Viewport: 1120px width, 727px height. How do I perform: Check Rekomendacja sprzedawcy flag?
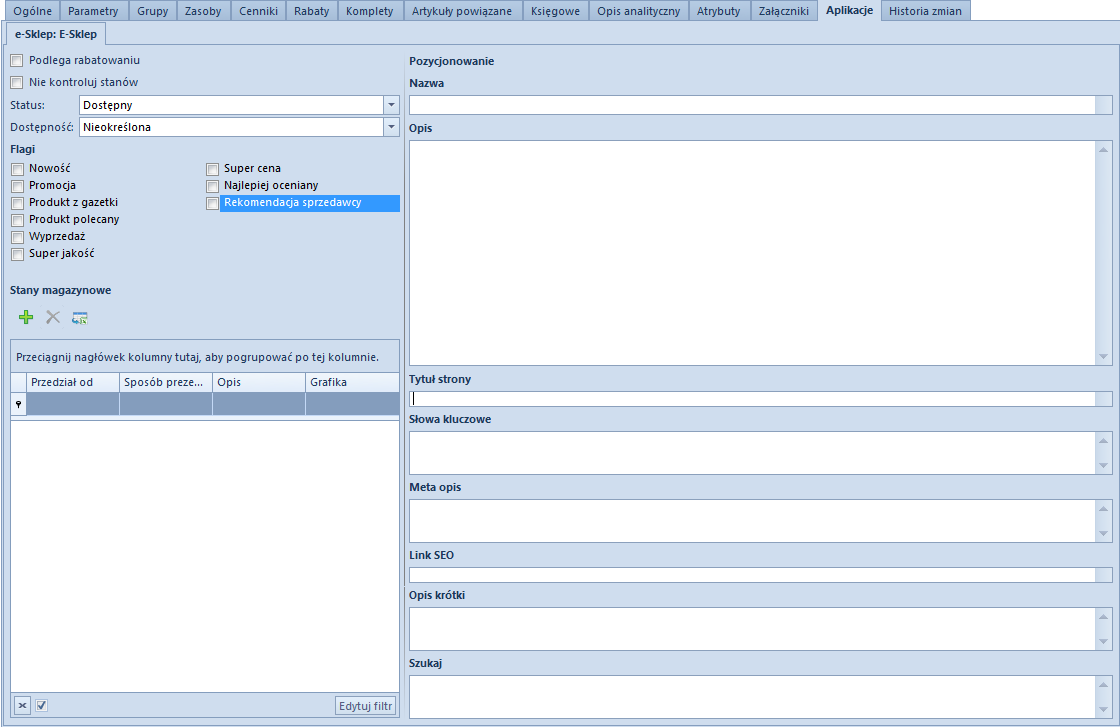[x=212, y=204]
